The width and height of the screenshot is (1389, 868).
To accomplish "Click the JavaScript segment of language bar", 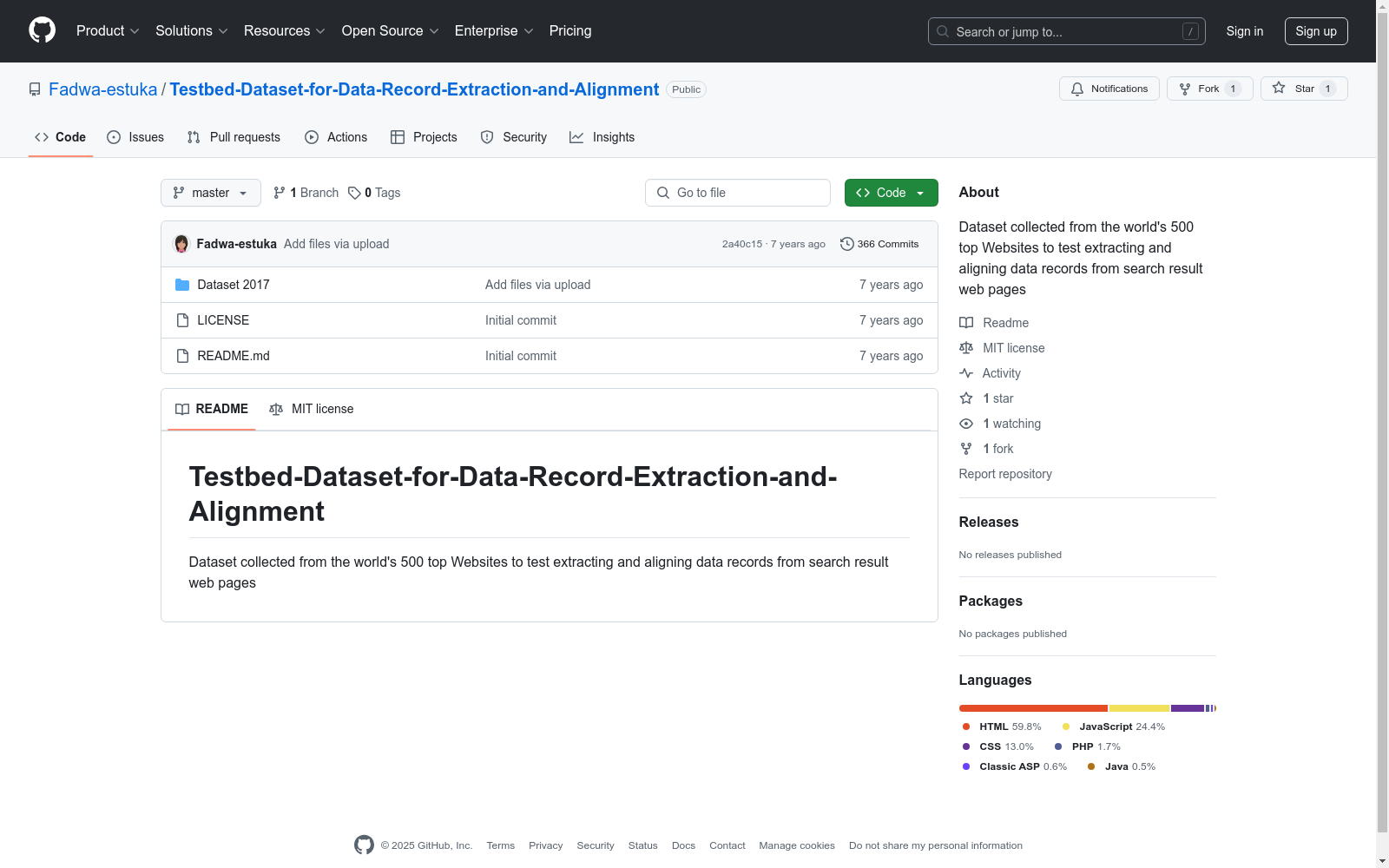I will 1140,708.
